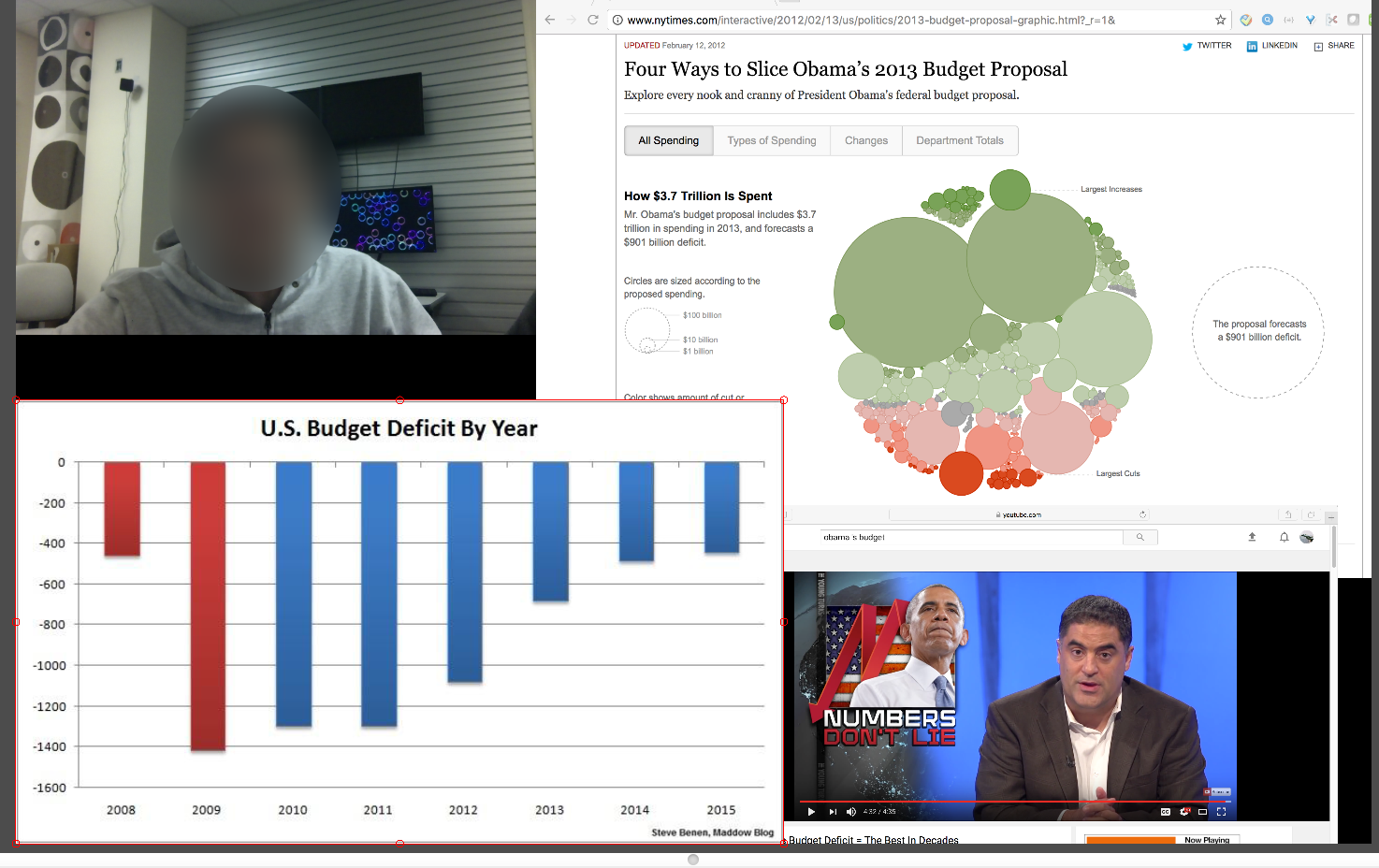Click the dashed $901 billion deficit circle
The image size is (1379, 868).
1258,332
